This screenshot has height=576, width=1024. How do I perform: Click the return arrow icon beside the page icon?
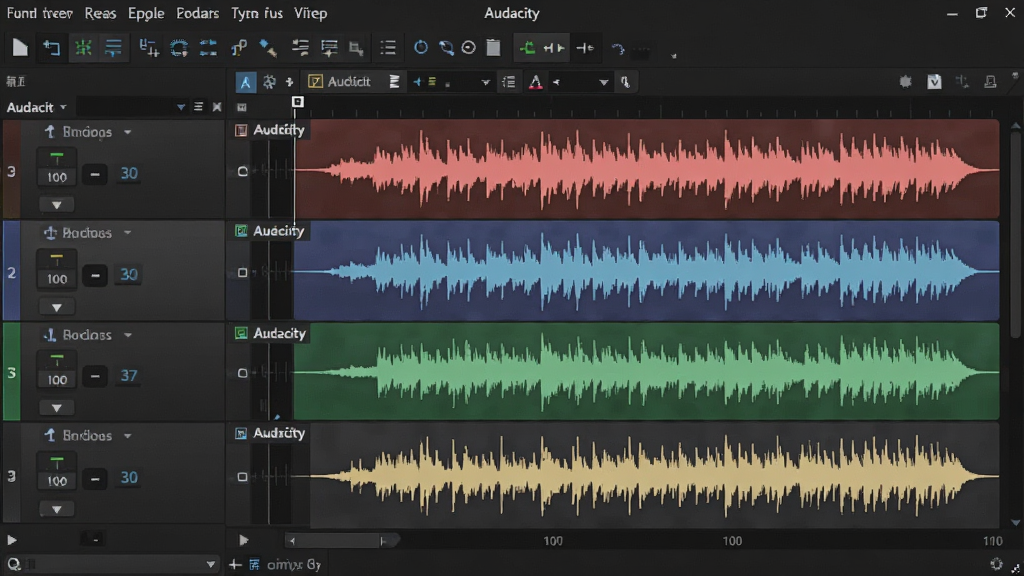tap(51, 48)
